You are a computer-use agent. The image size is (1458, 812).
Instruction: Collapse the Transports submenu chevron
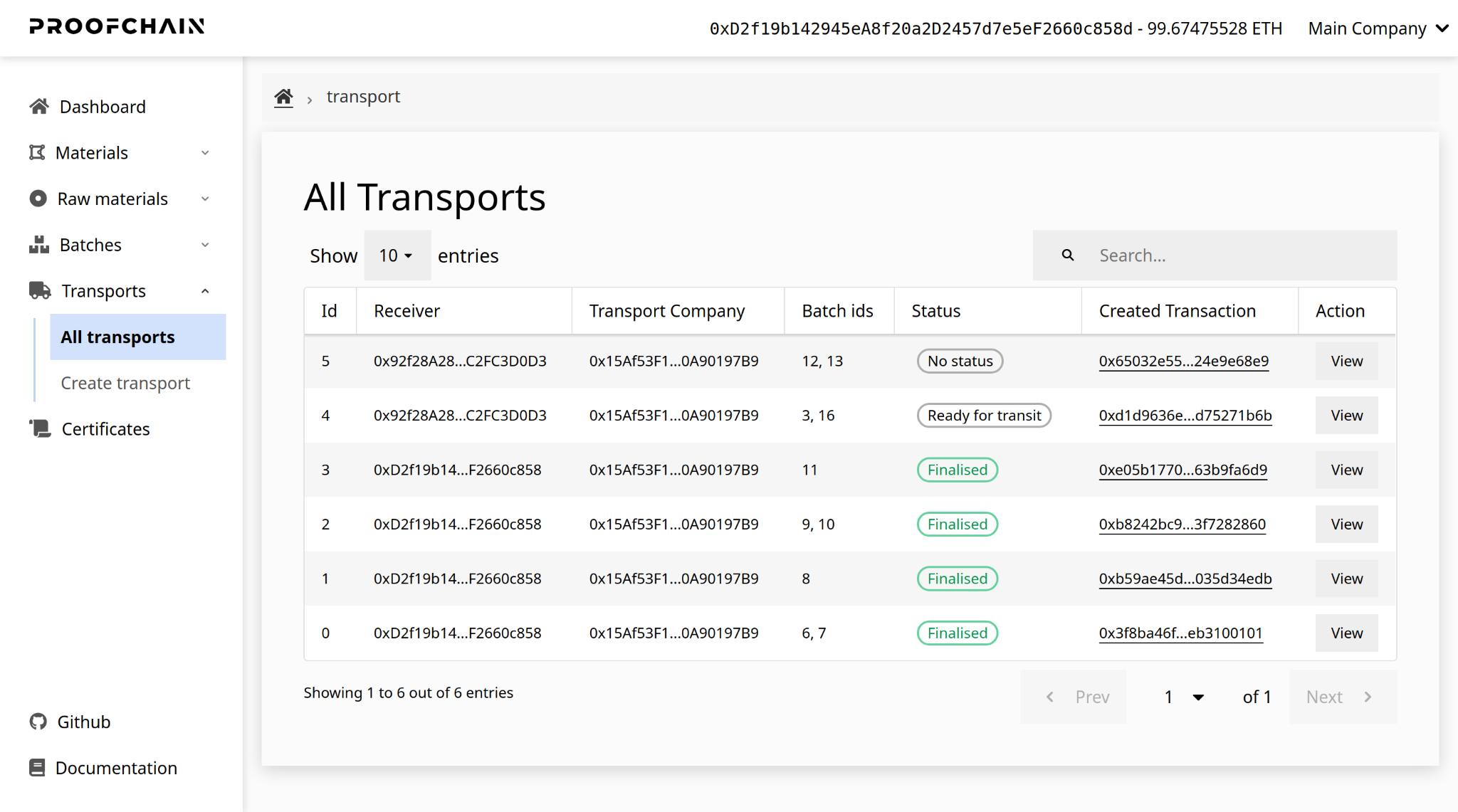(205, 291)
